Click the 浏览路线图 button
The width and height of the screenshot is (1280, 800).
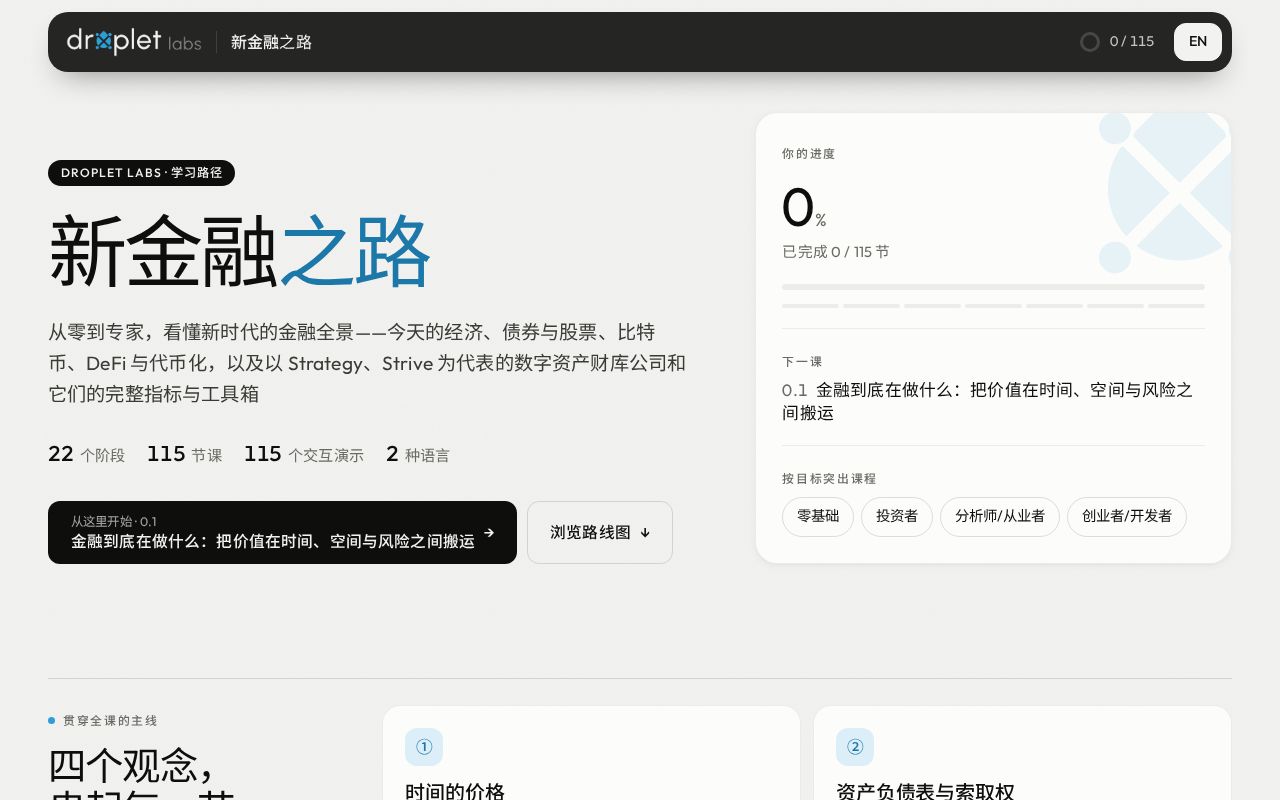(600, 533)
